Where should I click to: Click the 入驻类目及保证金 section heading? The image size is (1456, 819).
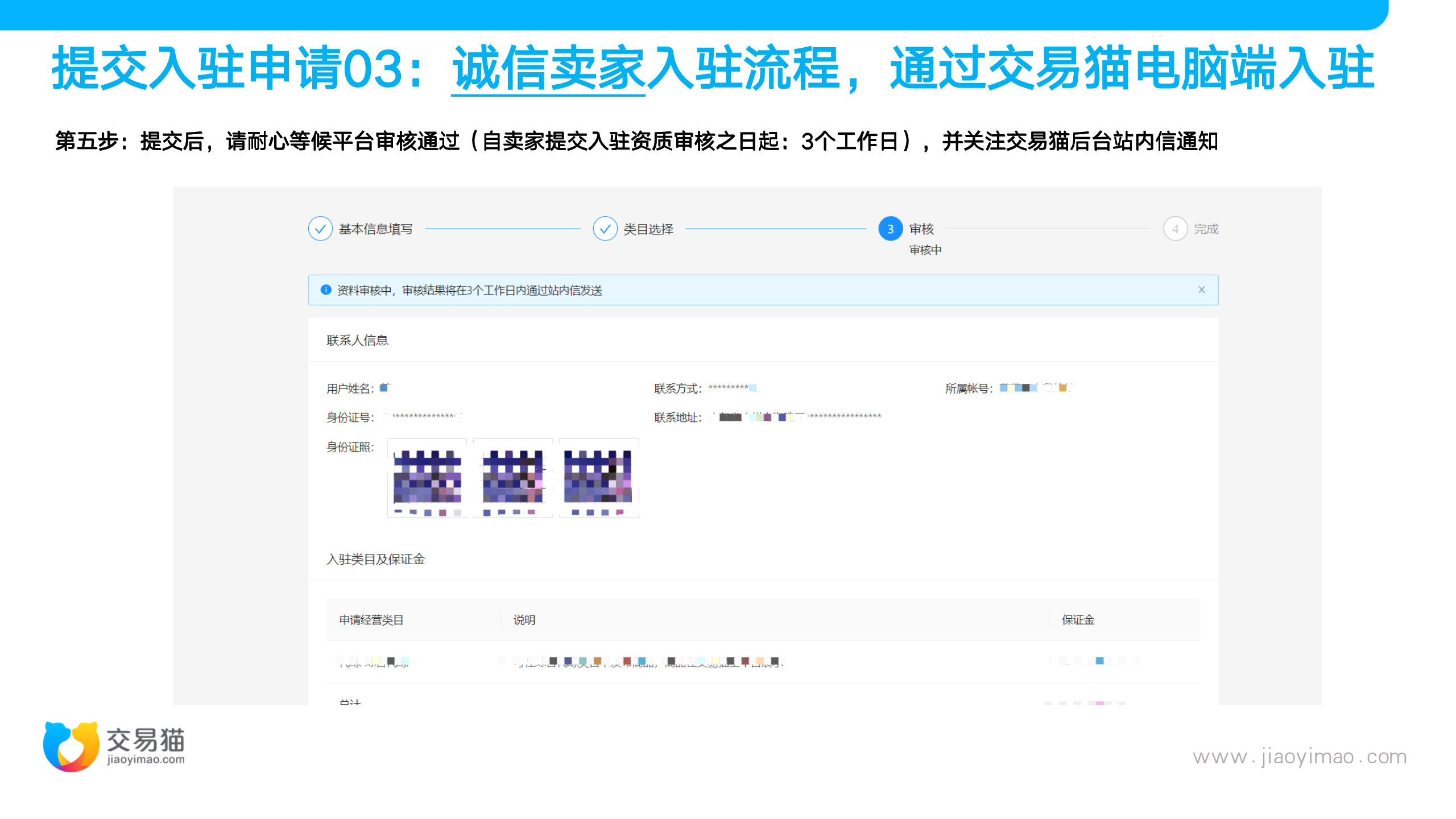pyautogui.click(x=376, y=559)
